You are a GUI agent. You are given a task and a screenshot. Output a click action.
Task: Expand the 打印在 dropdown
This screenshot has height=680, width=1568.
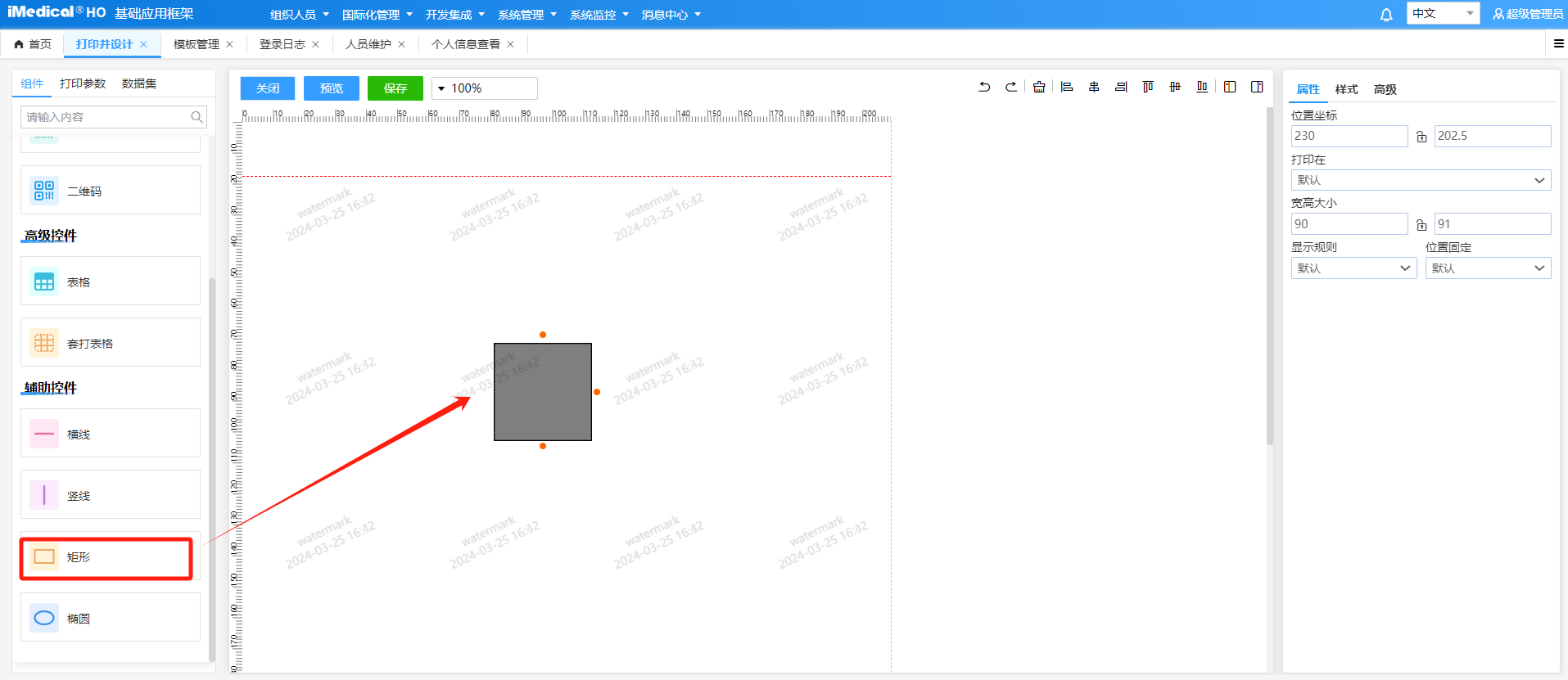(x=1421, y=180)
